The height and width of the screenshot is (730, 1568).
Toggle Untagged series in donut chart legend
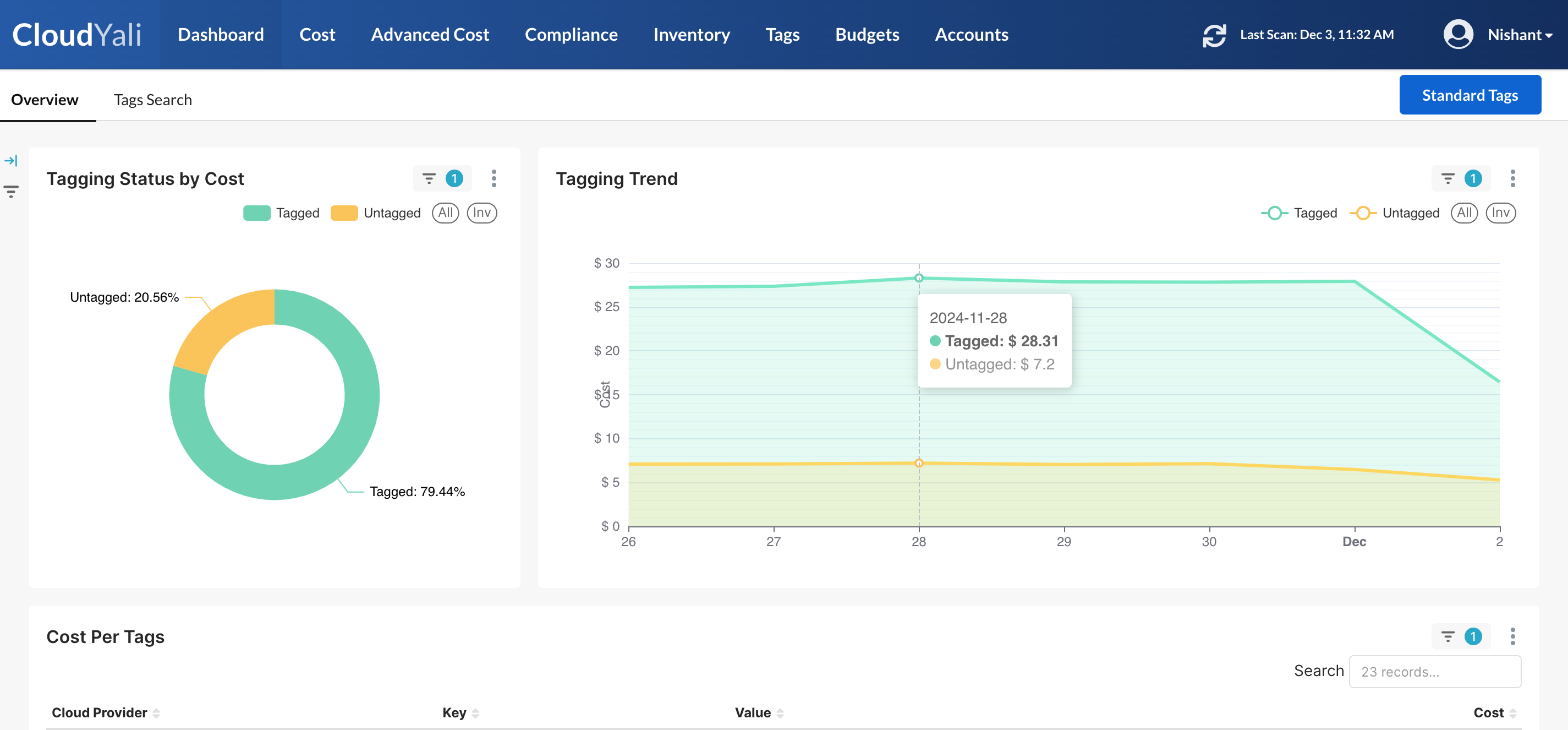tap(375, 213)
